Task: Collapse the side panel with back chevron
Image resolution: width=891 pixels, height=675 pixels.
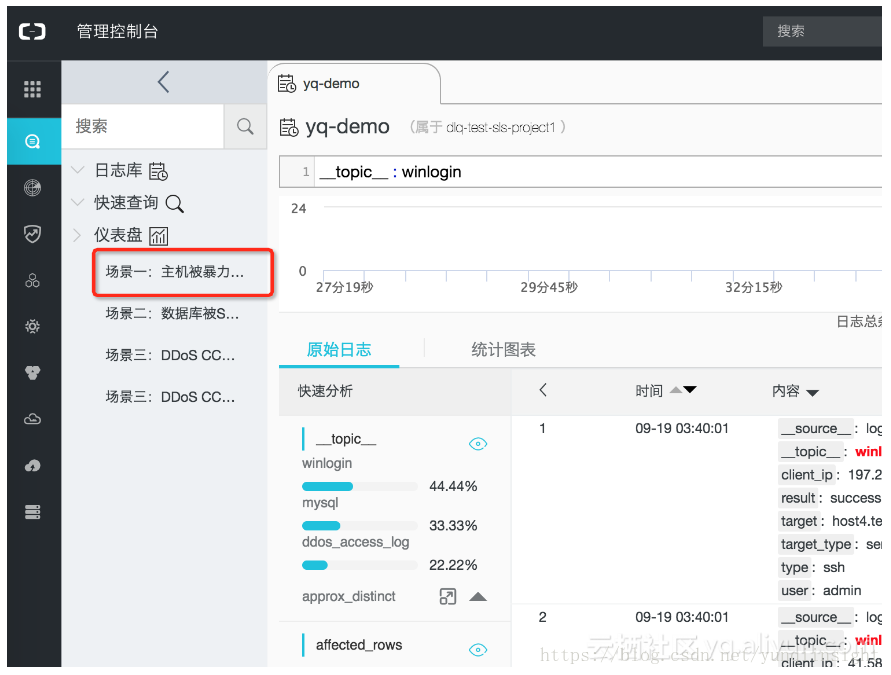Action: (164, 82)
